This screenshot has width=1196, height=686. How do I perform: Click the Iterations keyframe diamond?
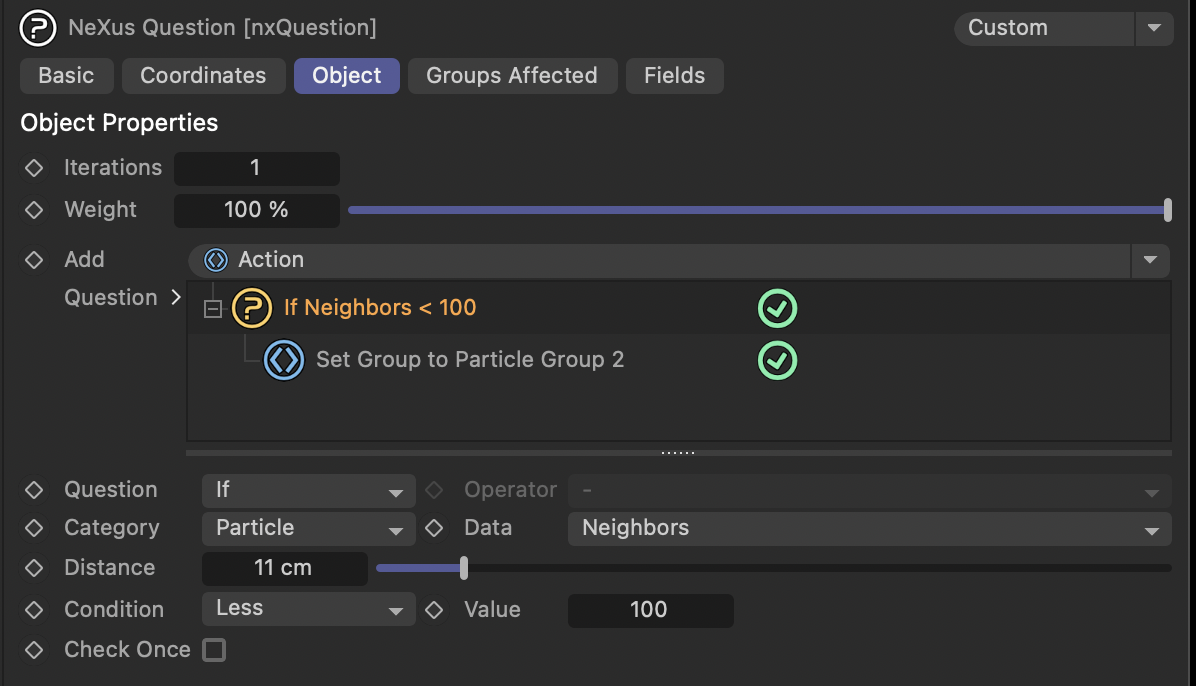34,168
